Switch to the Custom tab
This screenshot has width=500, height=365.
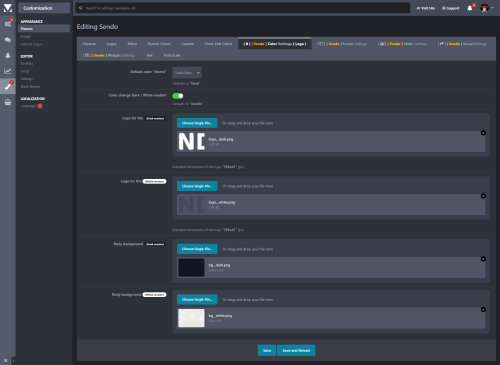click(x=187, y=44)
